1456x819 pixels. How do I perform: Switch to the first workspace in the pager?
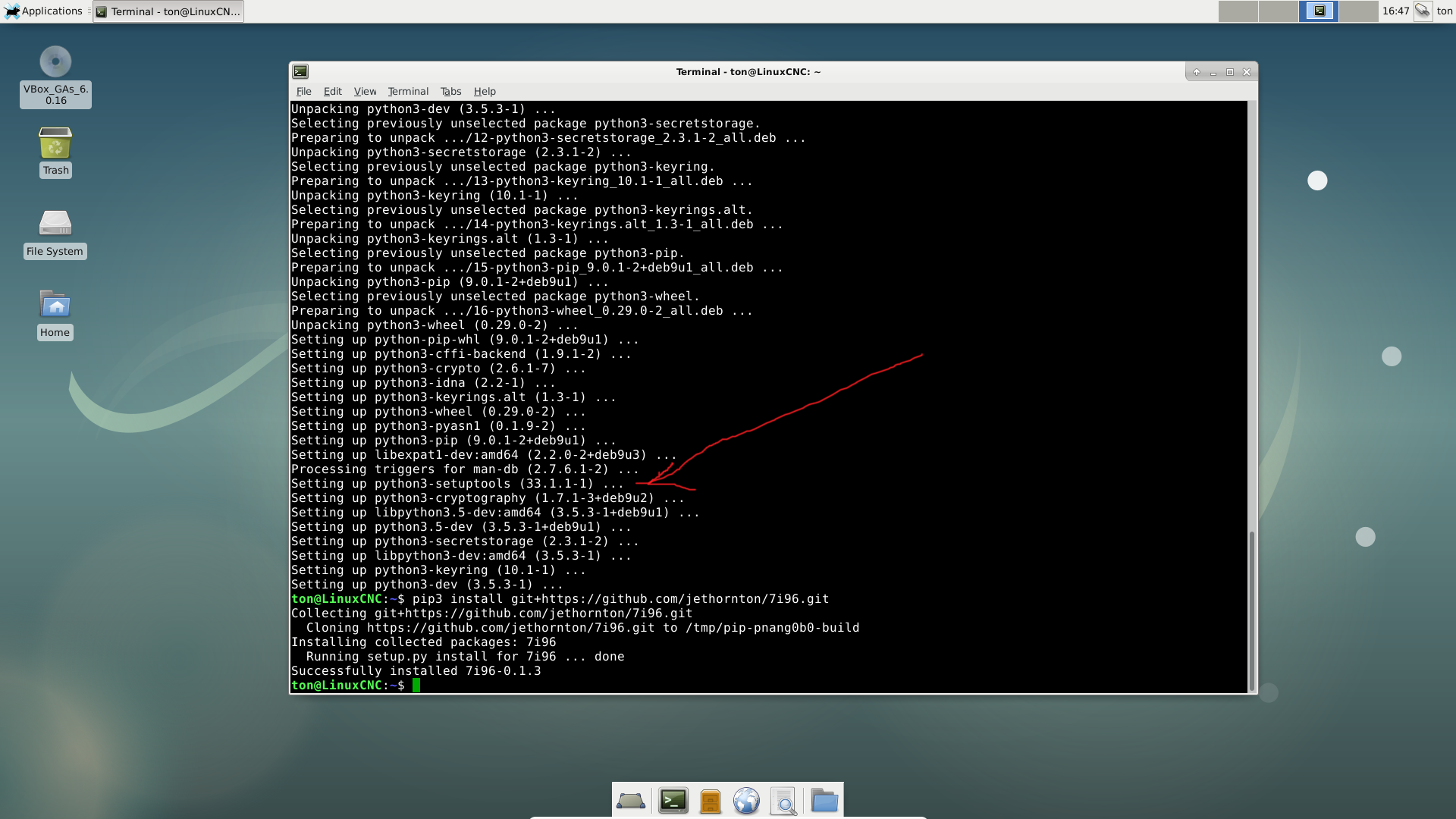pos(1238,11)
